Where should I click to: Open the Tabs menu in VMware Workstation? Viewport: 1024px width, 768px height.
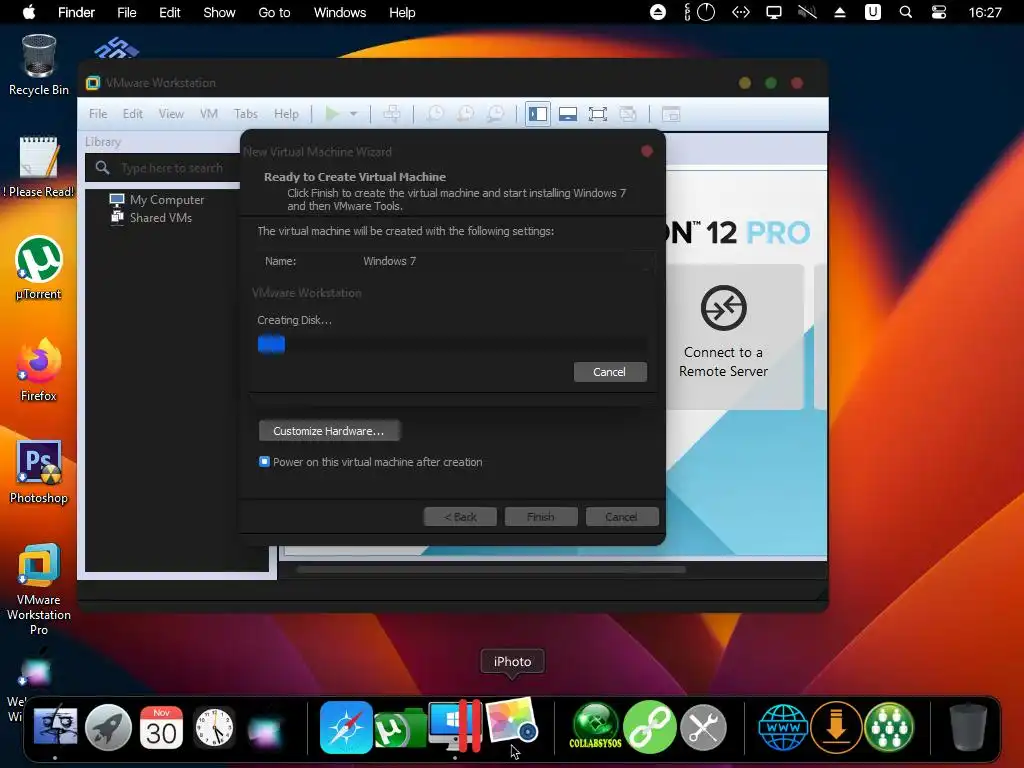click(246, 114)
